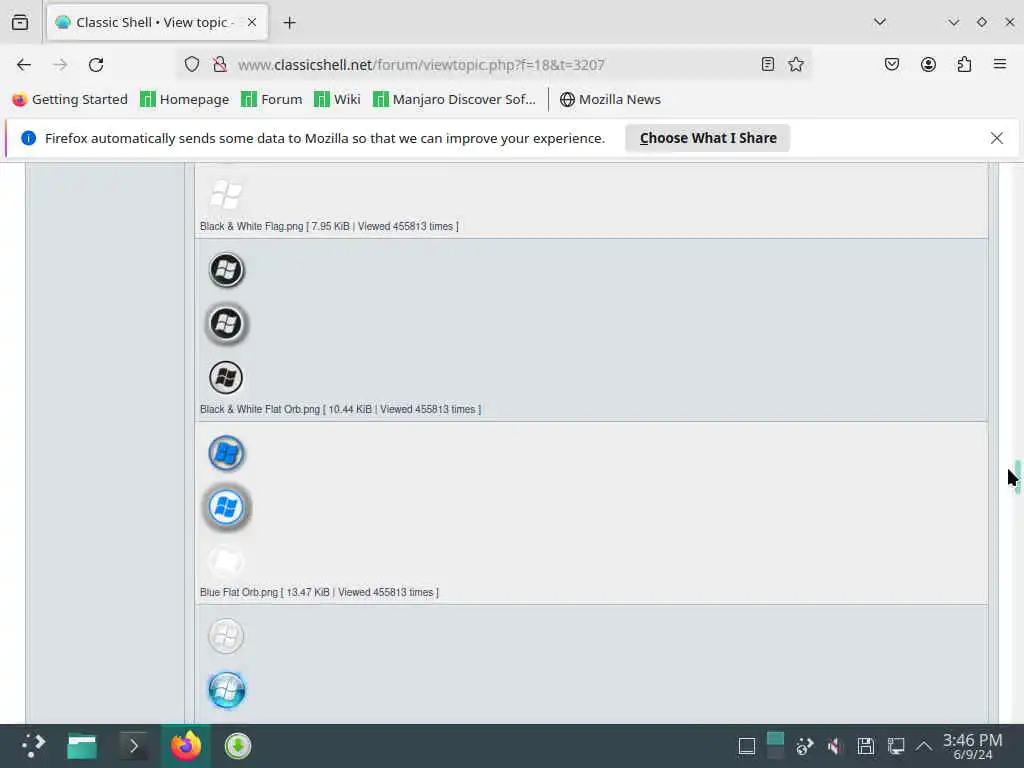Image resolution: width=1024 pixels, height=768 pixels.
Task: Click the faded pressed Blue Flat Orb
Action: pos(226,561)
